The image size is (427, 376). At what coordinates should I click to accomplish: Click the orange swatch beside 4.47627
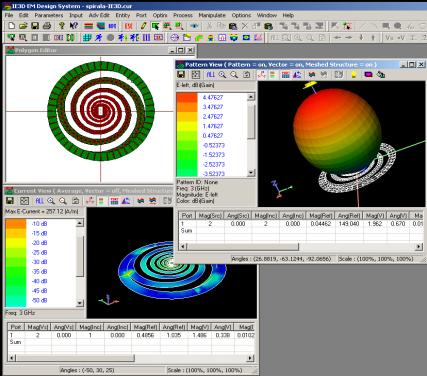point(187,97)
